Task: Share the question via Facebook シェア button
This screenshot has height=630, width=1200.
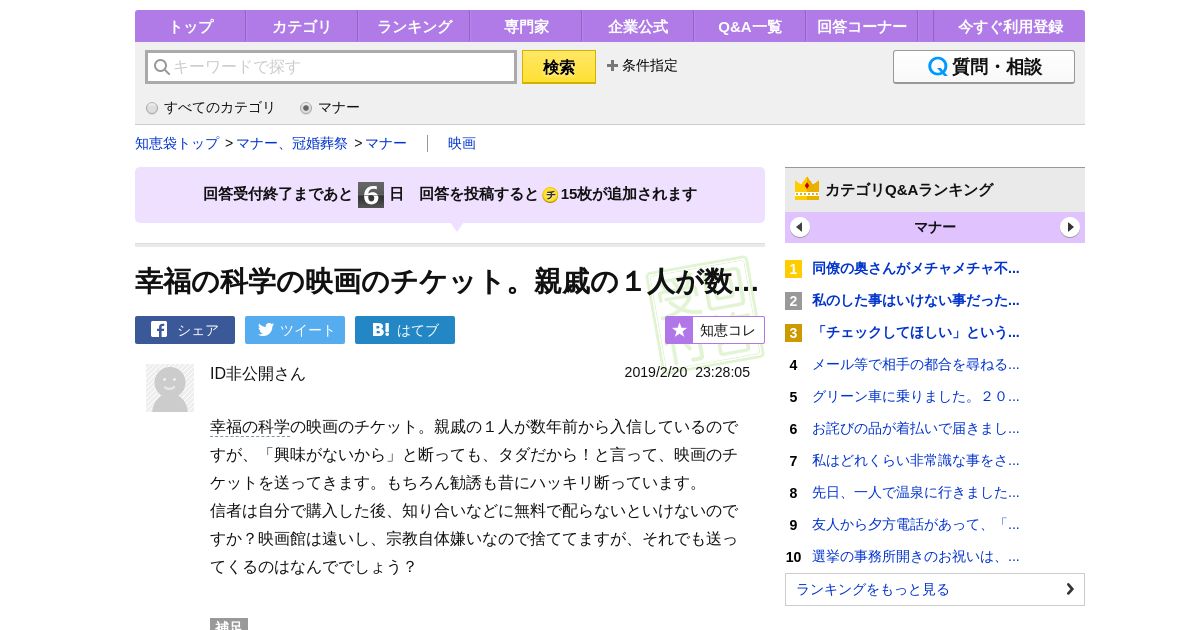Action: point(185,330)
